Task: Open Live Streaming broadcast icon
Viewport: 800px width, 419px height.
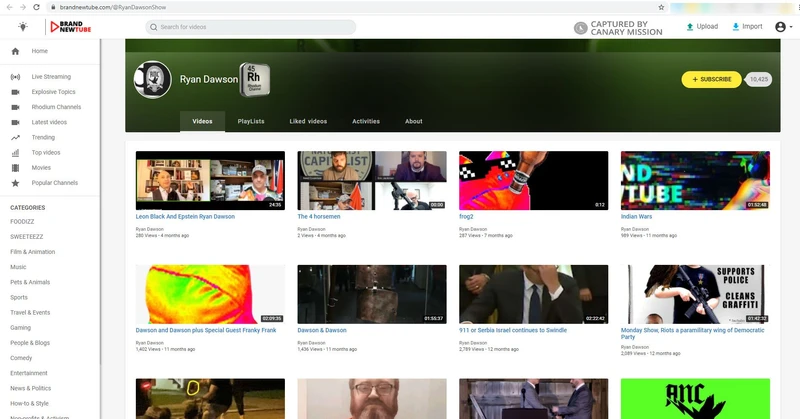Action: [15, 77]
